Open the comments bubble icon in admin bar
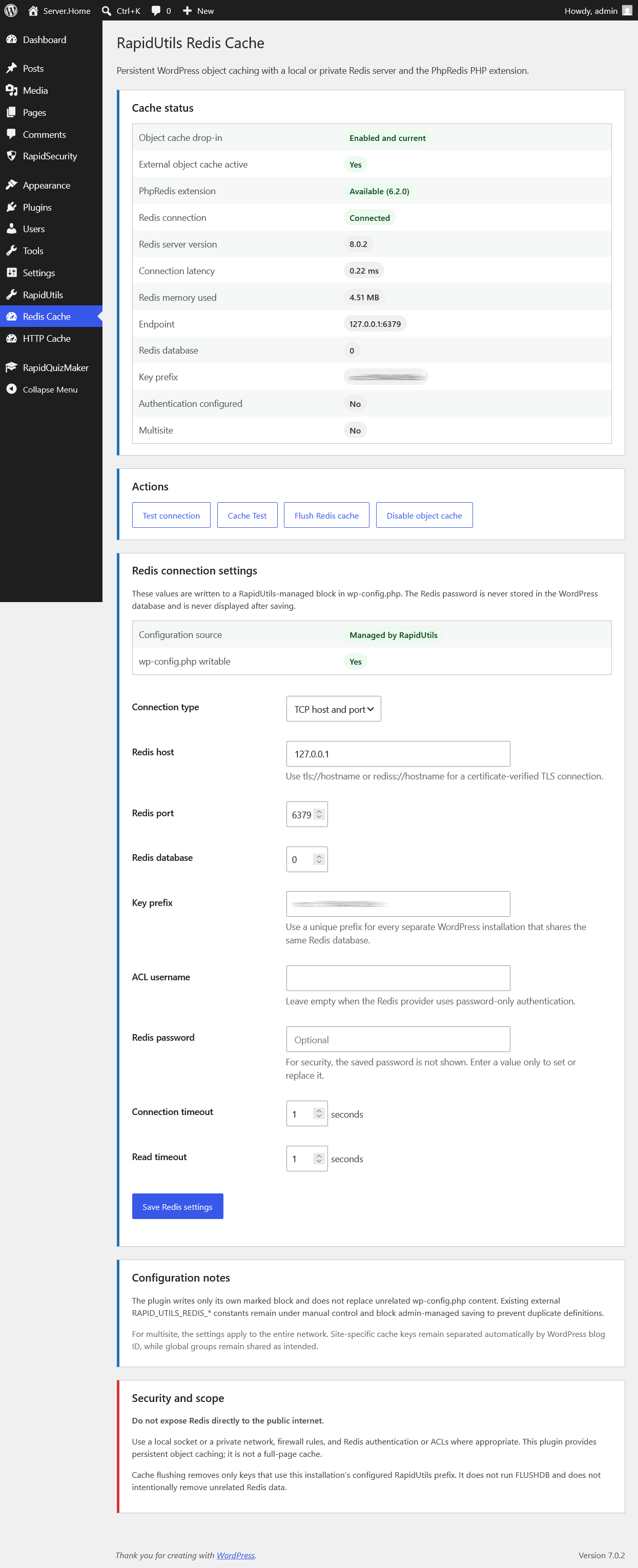This screenshot has width=638, height=1568. pos(156,10)
